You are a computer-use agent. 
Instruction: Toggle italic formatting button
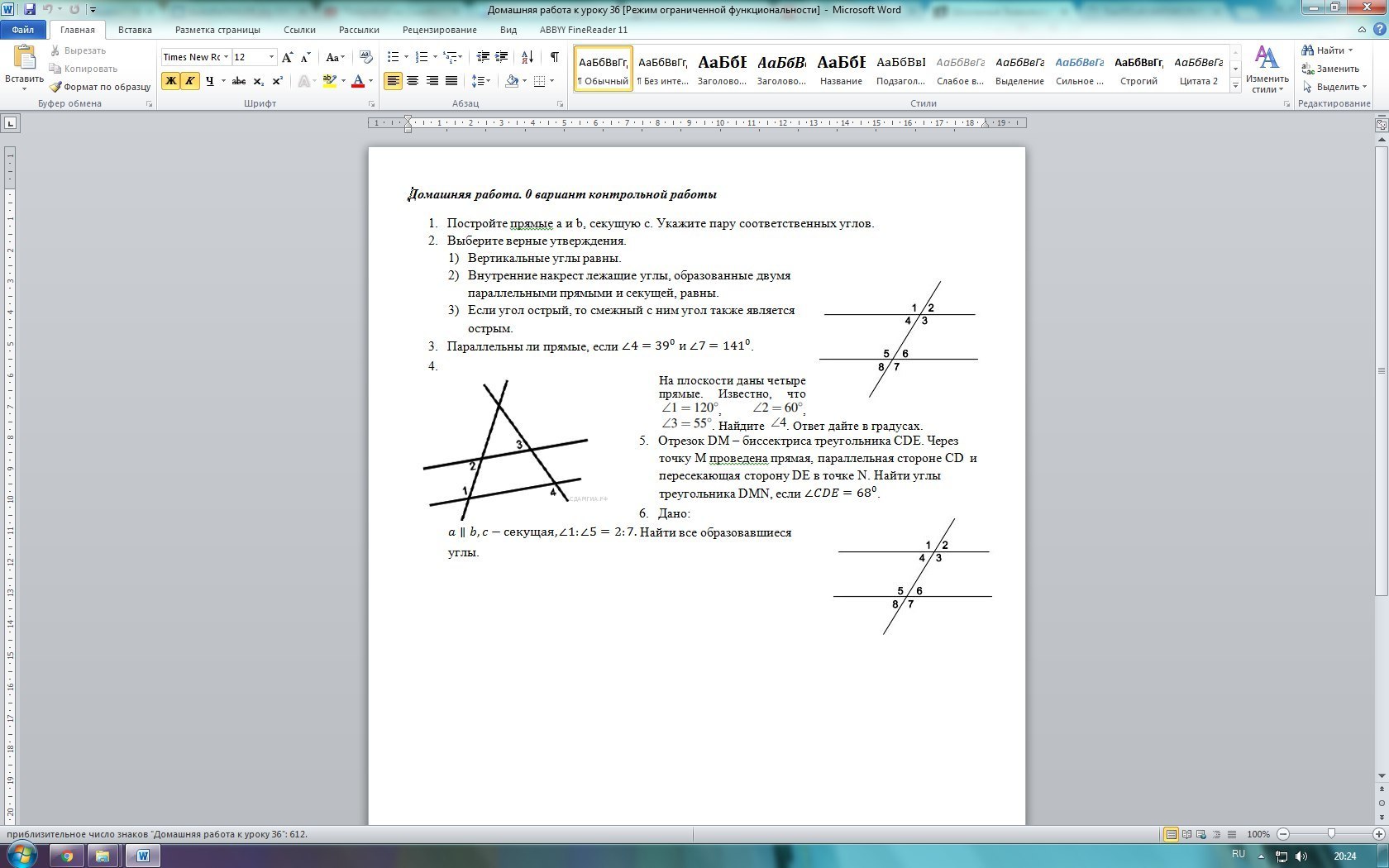coord(189,81)
